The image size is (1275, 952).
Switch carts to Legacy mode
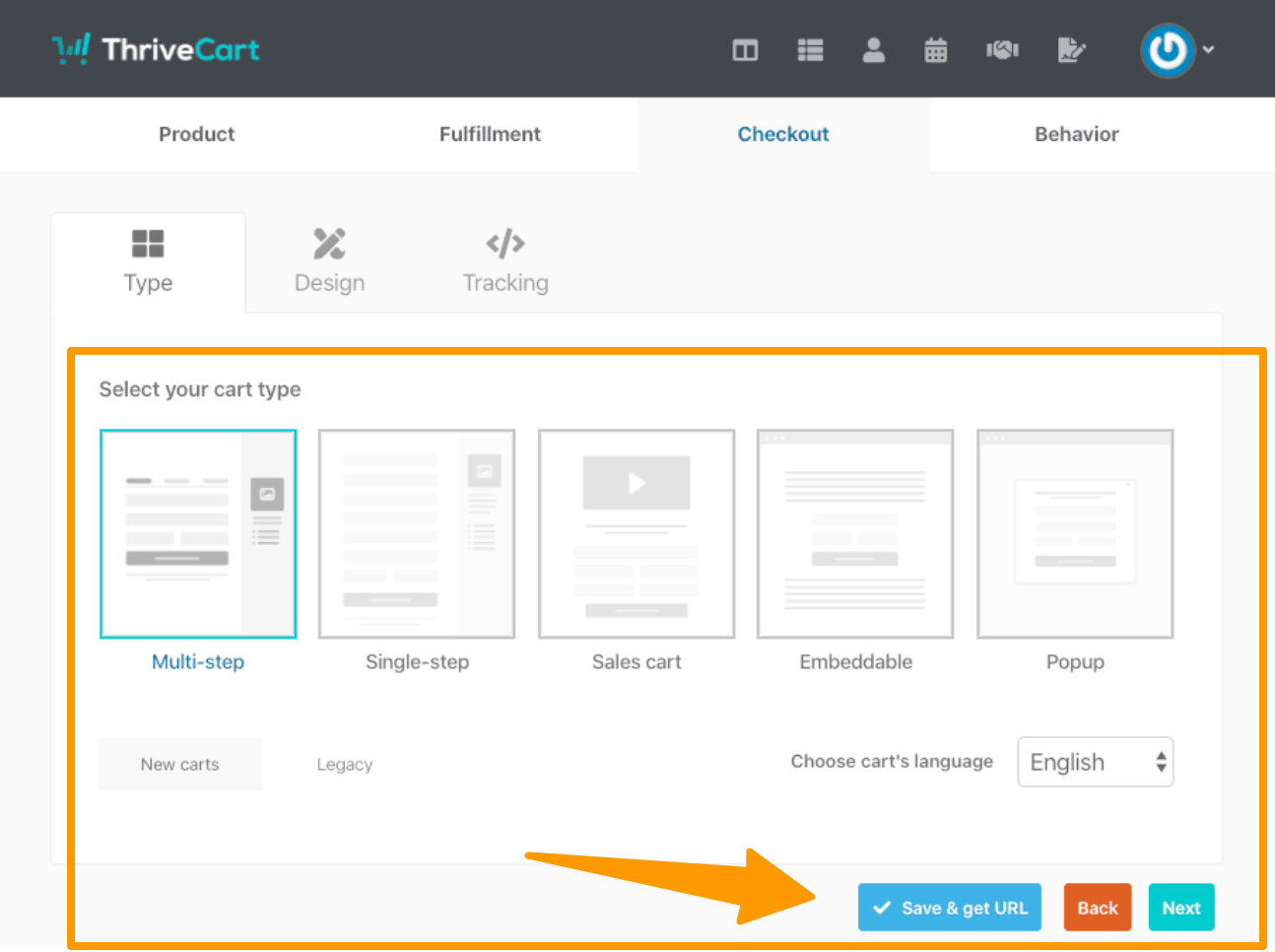[344, 764]
